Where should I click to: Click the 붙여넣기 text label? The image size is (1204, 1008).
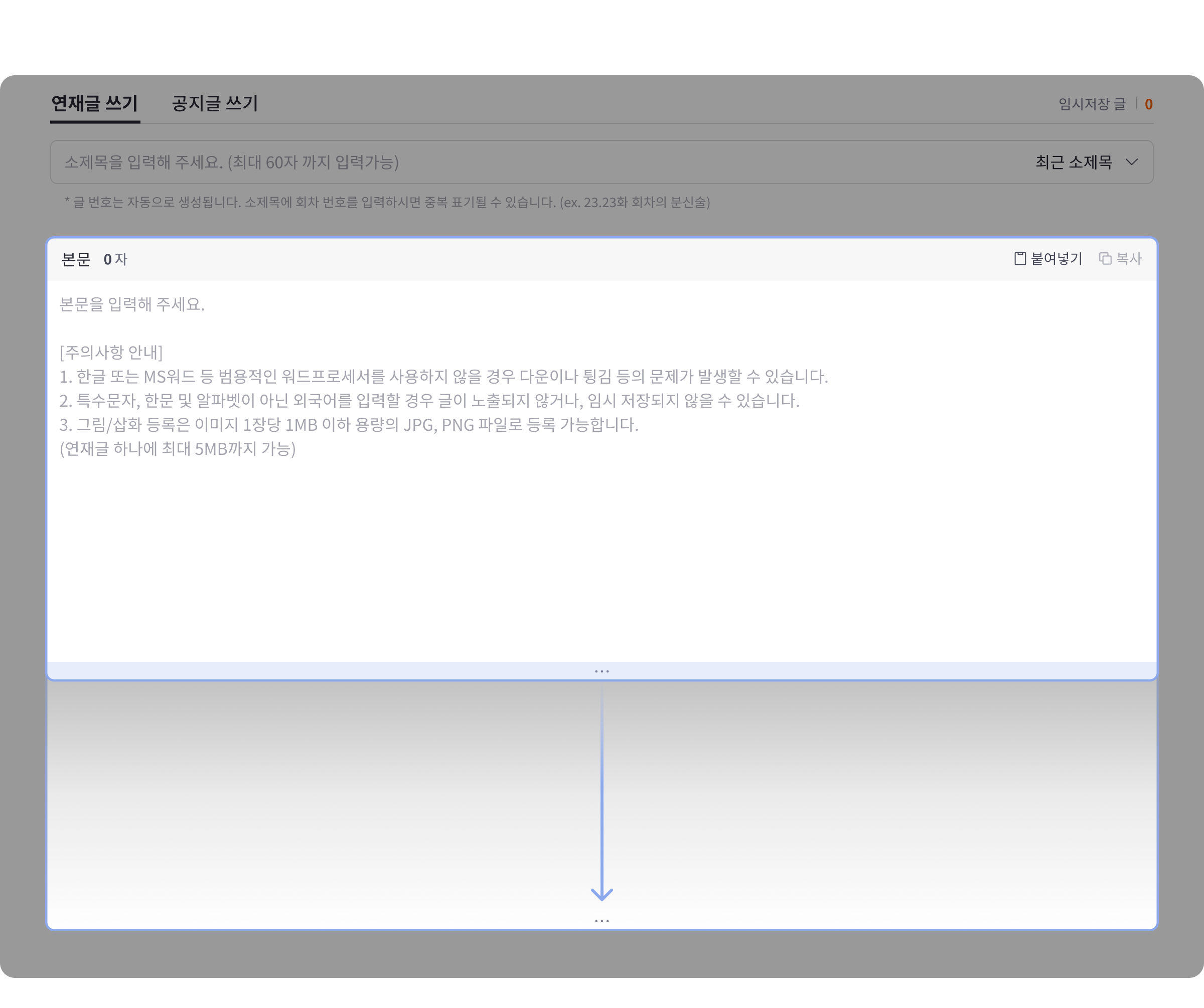pyautogui.click(x=1056, y=258)
